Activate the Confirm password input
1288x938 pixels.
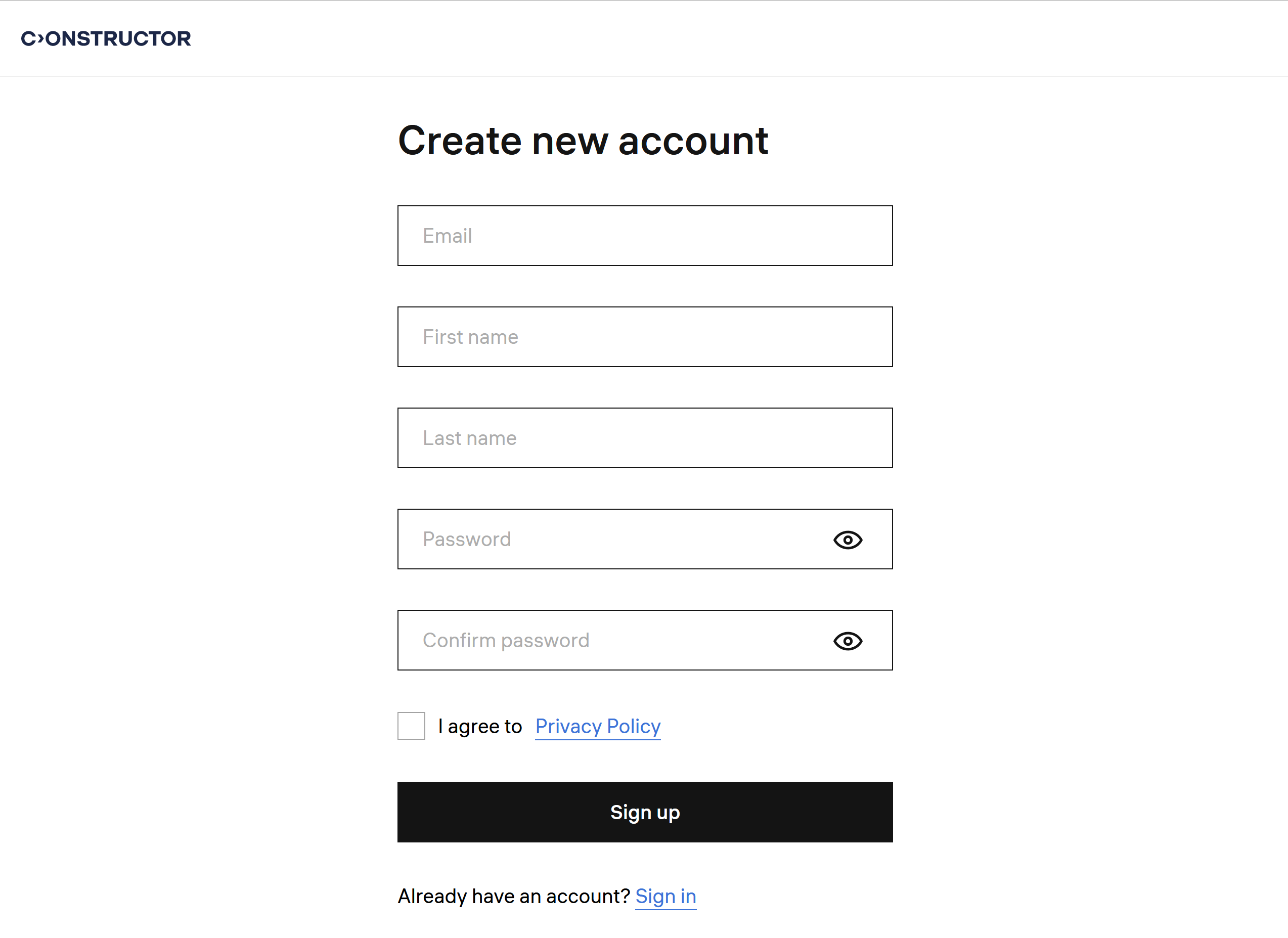[x=613, y=640]
